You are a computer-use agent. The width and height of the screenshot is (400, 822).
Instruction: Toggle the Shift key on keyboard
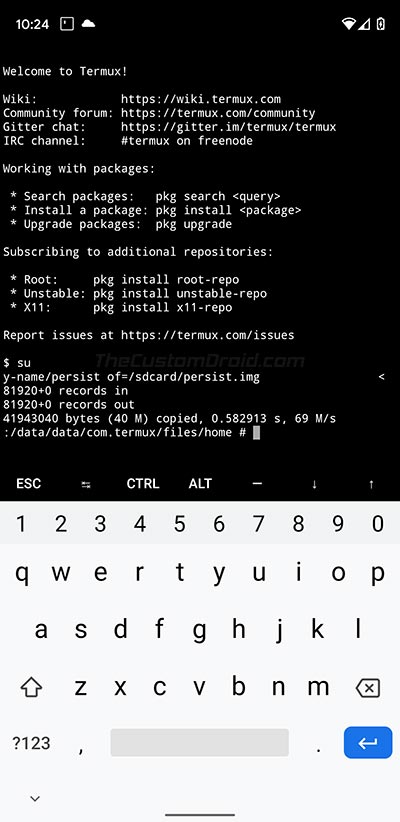point(31,687)
